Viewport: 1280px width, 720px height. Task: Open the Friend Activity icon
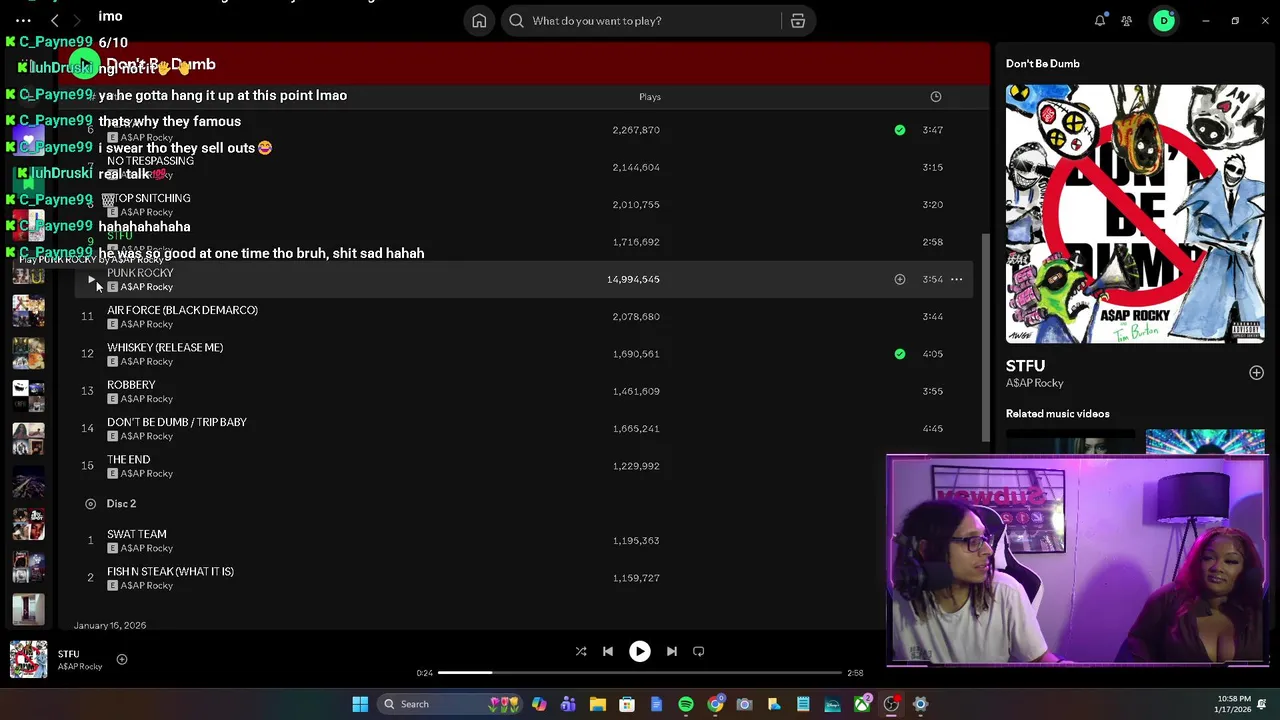coord(1127,21)
